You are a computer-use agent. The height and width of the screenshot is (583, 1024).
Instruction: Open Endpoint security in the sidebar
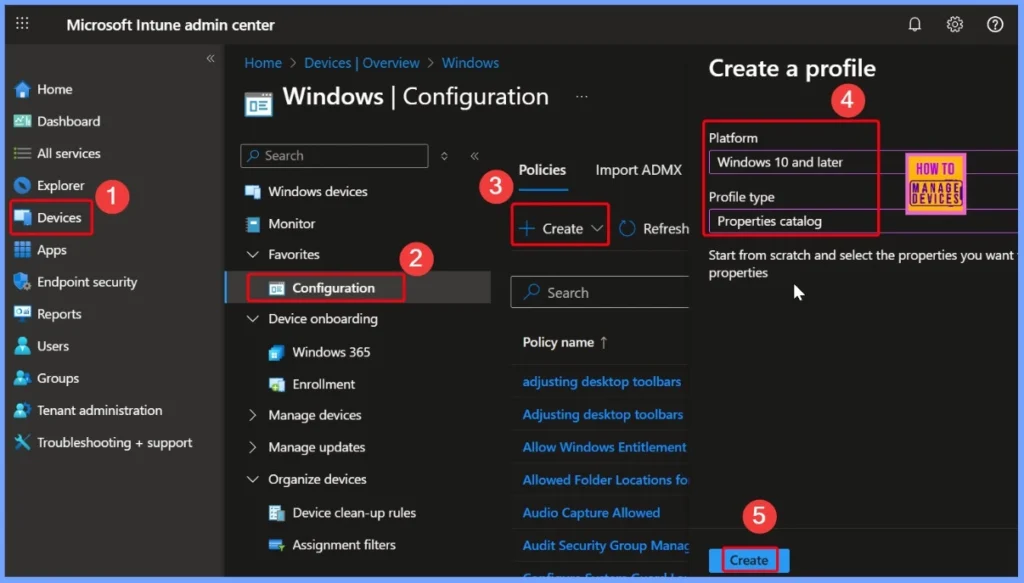pos(87,282)
